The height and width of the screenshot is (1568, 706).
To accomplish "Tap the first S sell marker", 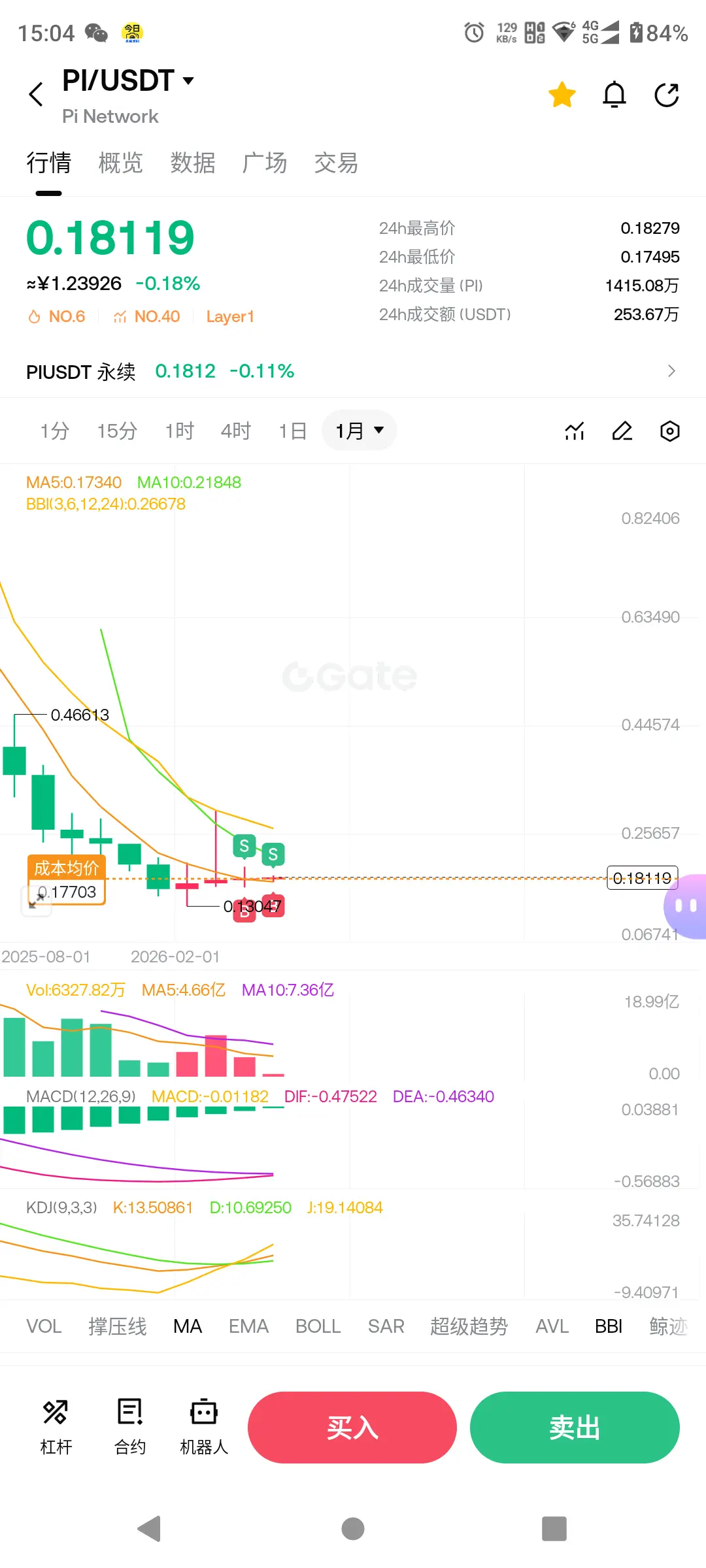I will [x=244, y=846].
